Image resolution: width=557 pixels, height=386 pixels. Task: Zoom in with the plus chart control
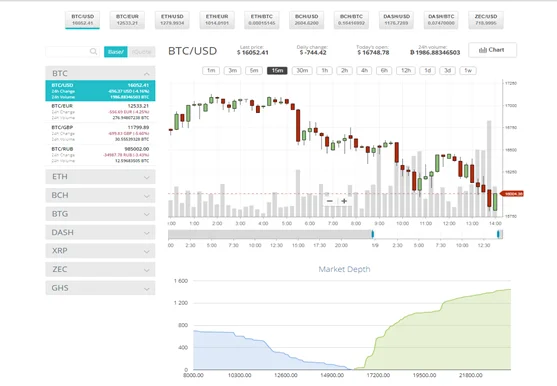tap(344, 201)
